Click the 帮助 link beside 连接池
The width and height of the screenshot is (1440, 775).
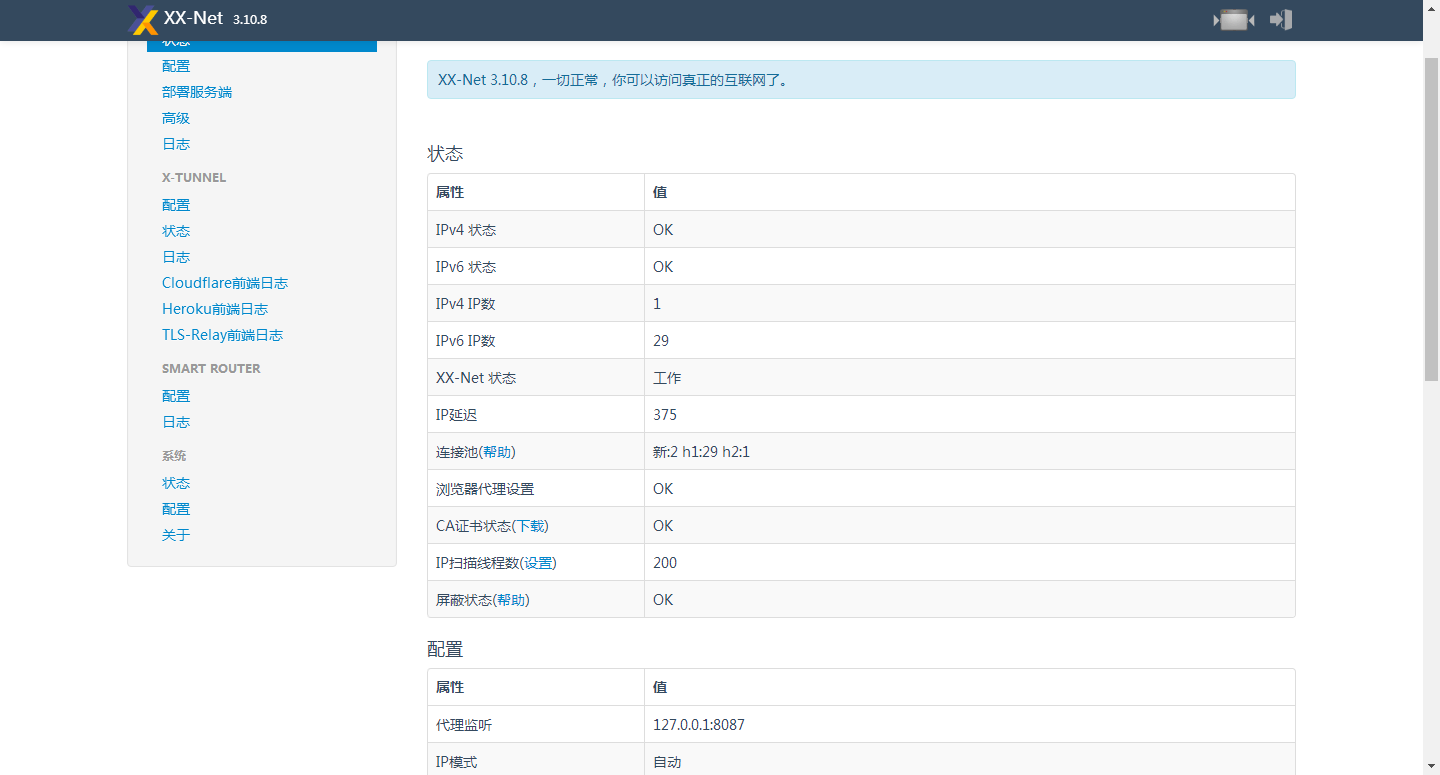(x=497, y=452)
